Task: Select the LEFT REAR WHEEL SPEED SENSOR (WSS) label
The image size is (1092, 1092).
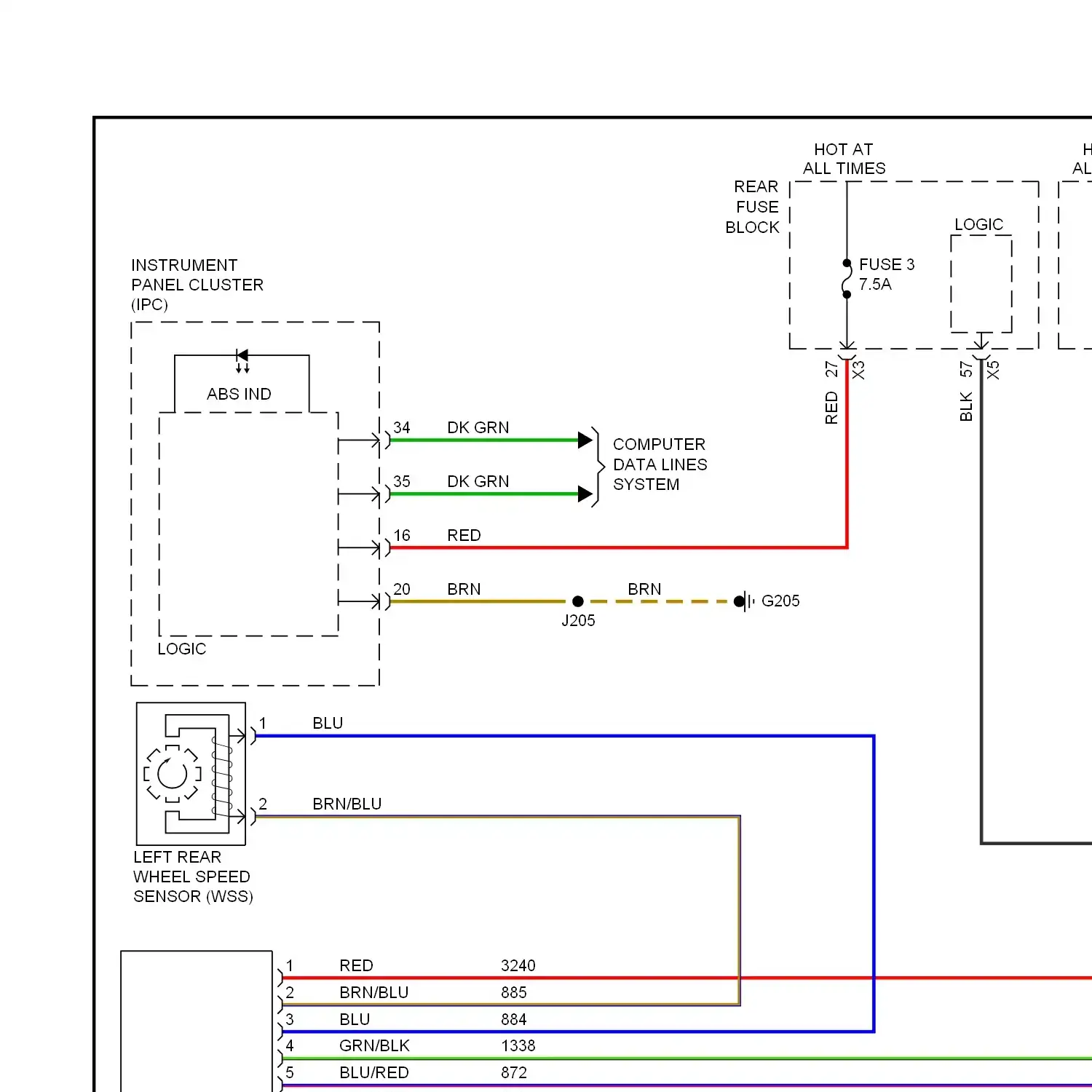Action: pyautogui.click(x=193, y=877)
